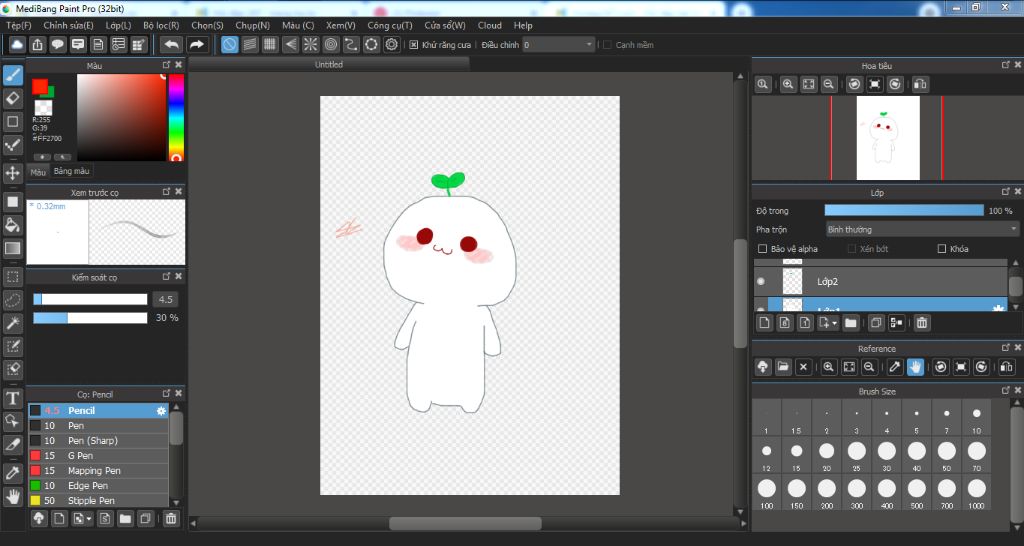Select Edge Pen brush

[98, 486]
